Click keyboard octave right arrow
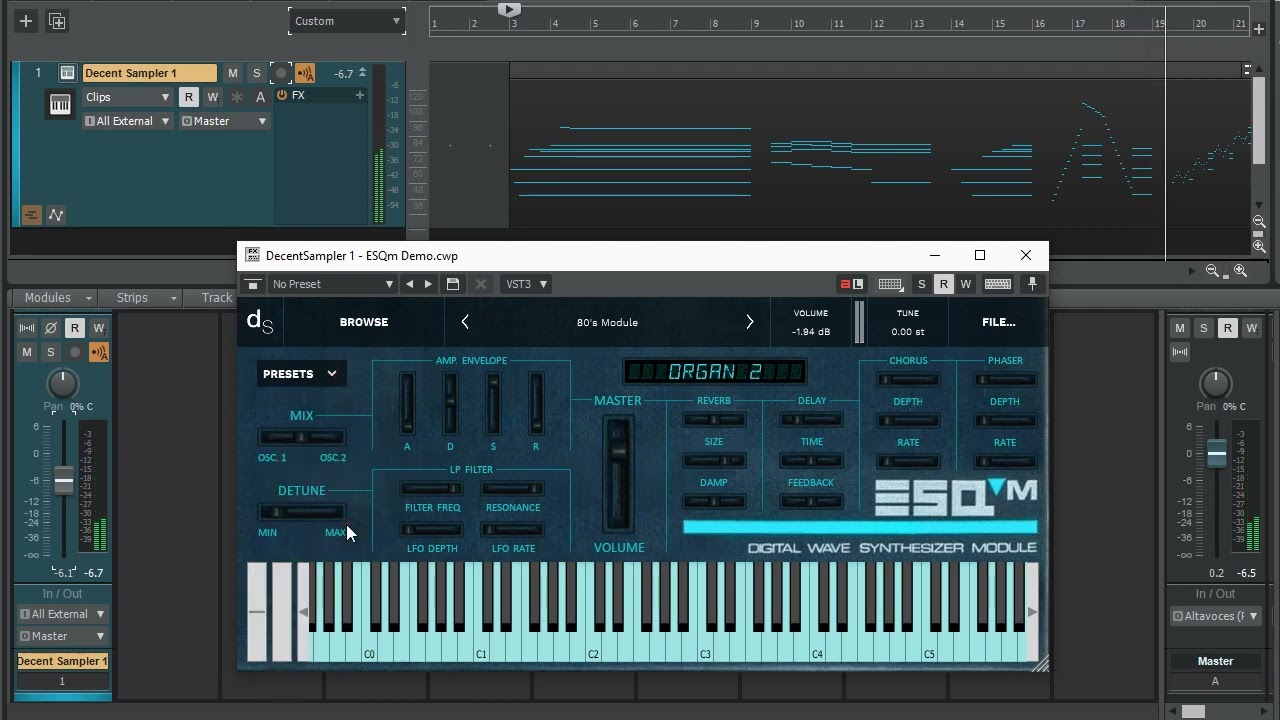The width and height of the screenshot is (1280, 720). click(x=1032, y=612)
